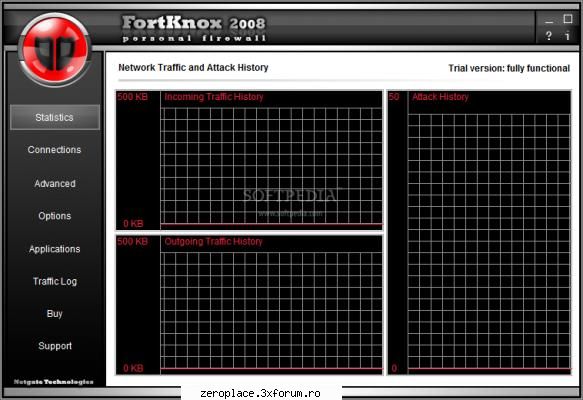Open the Support page
The width and height of the screenshot is (583, 400).
pyautogui.click(x=55, y=346)
